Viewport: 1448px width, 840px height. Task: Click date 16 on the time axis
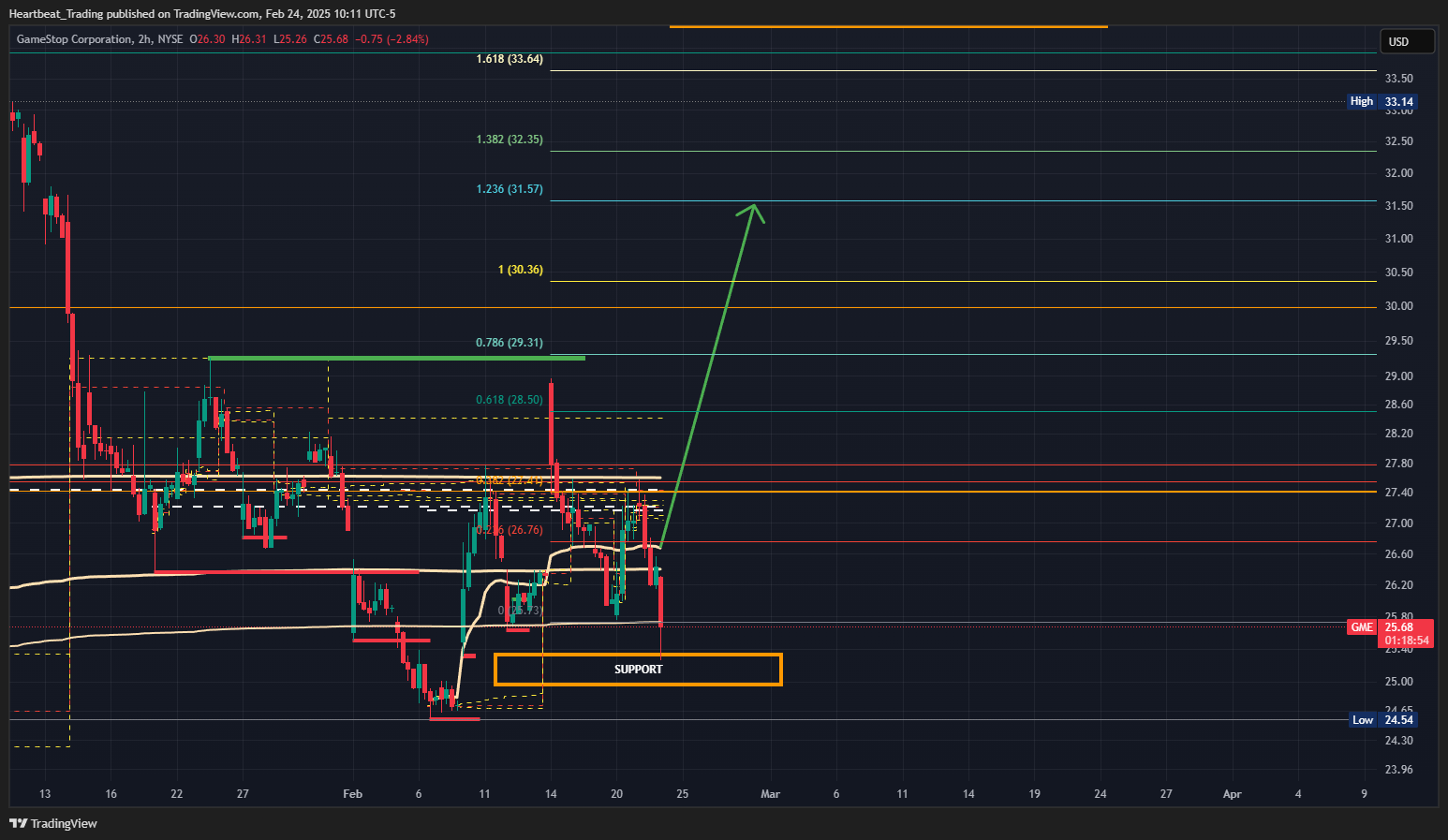pos(111,794)
